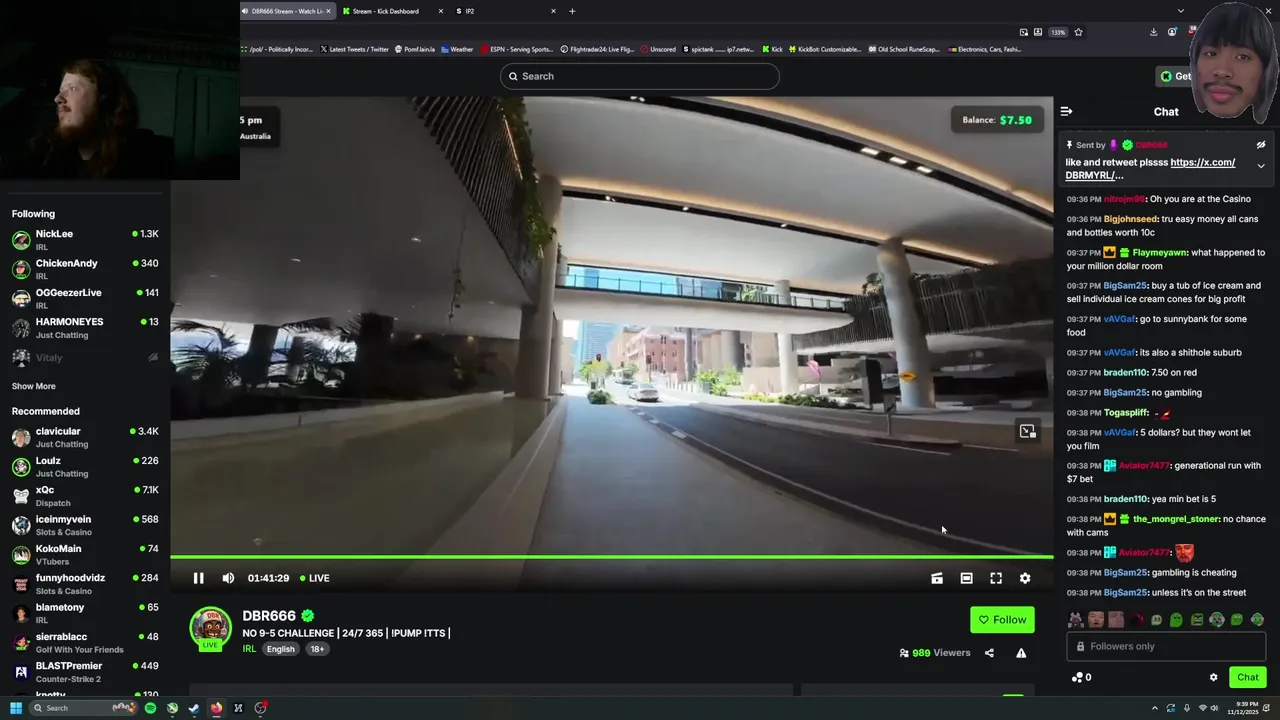
Task: Open Spotify from taskbar
Action: [150, 708]
